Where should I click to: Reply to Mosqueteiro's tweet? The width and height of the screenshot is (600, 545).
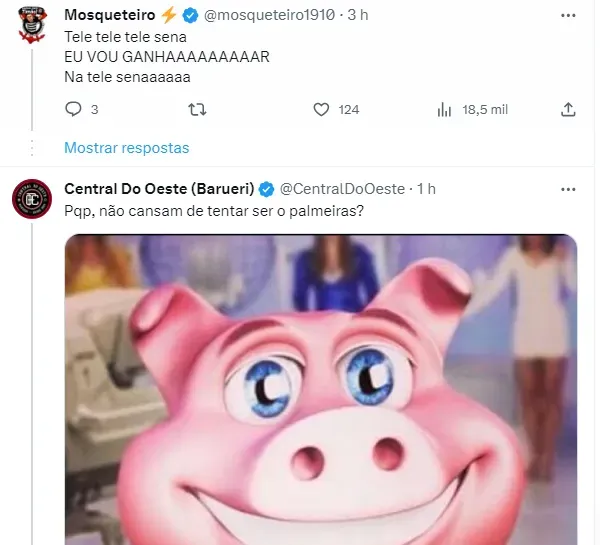click(73, 109)
